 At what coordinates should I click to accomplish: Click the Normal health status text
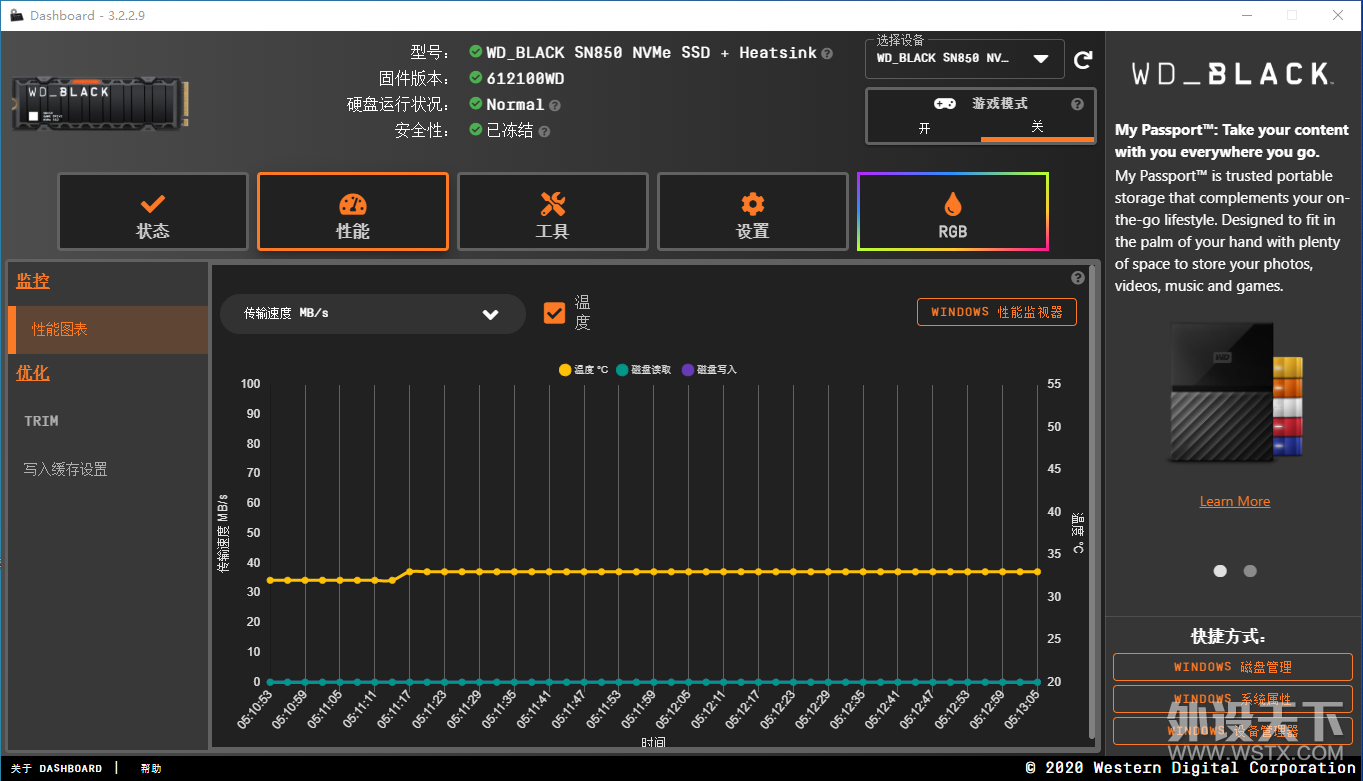pos(515,105)
